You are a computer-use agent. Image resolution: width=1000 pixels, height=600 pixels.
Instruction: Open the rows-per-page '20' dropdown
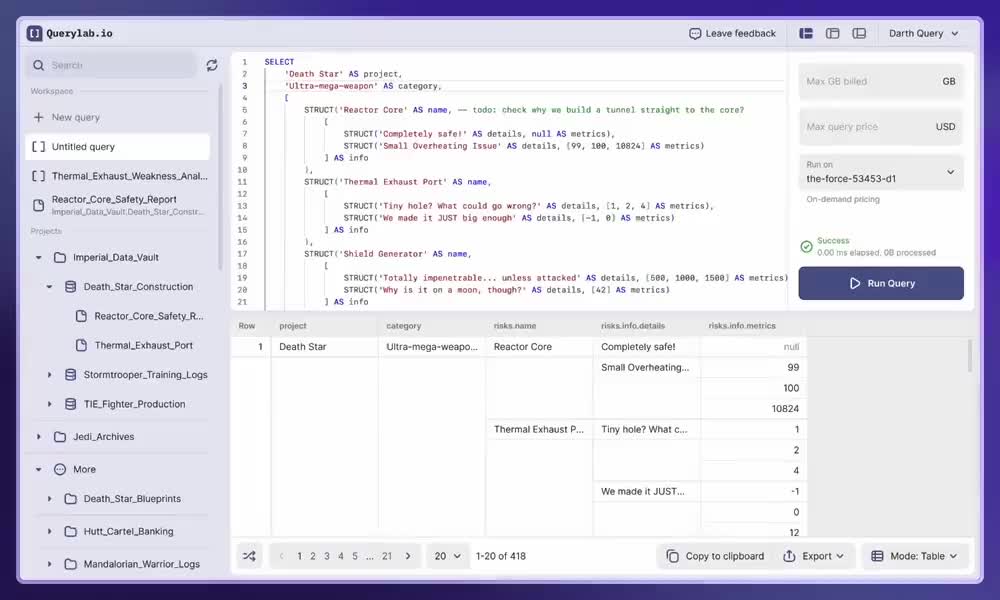447,555
